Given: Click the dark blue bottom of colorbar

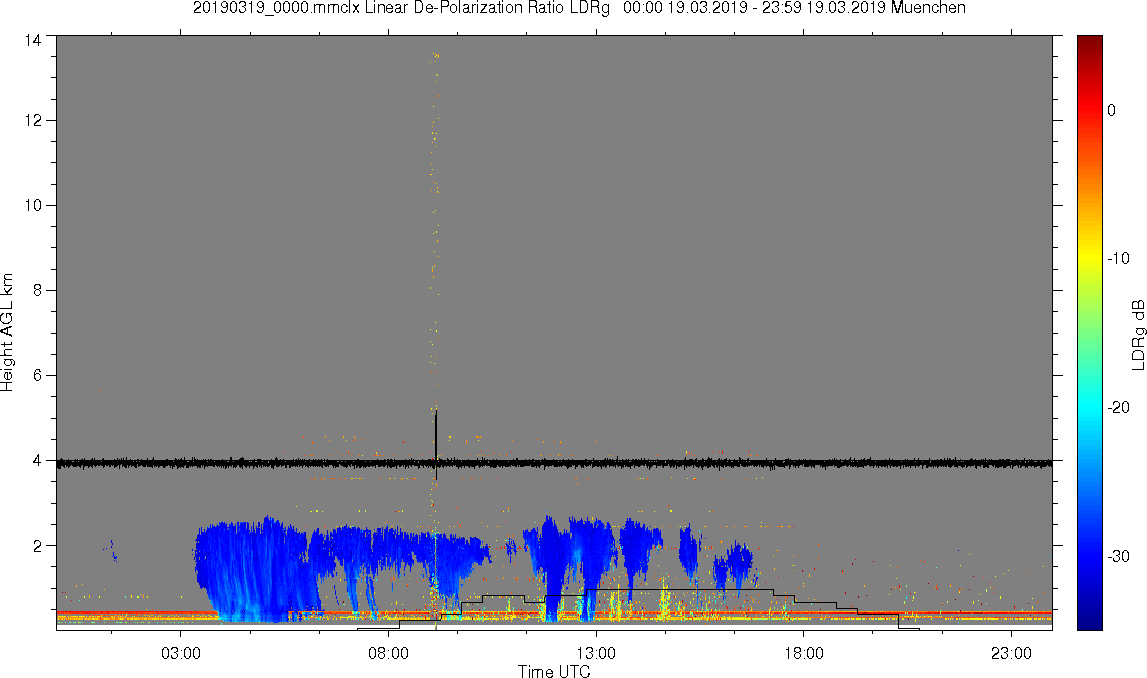Looking at the screenshot, I should pos(1089,618).
